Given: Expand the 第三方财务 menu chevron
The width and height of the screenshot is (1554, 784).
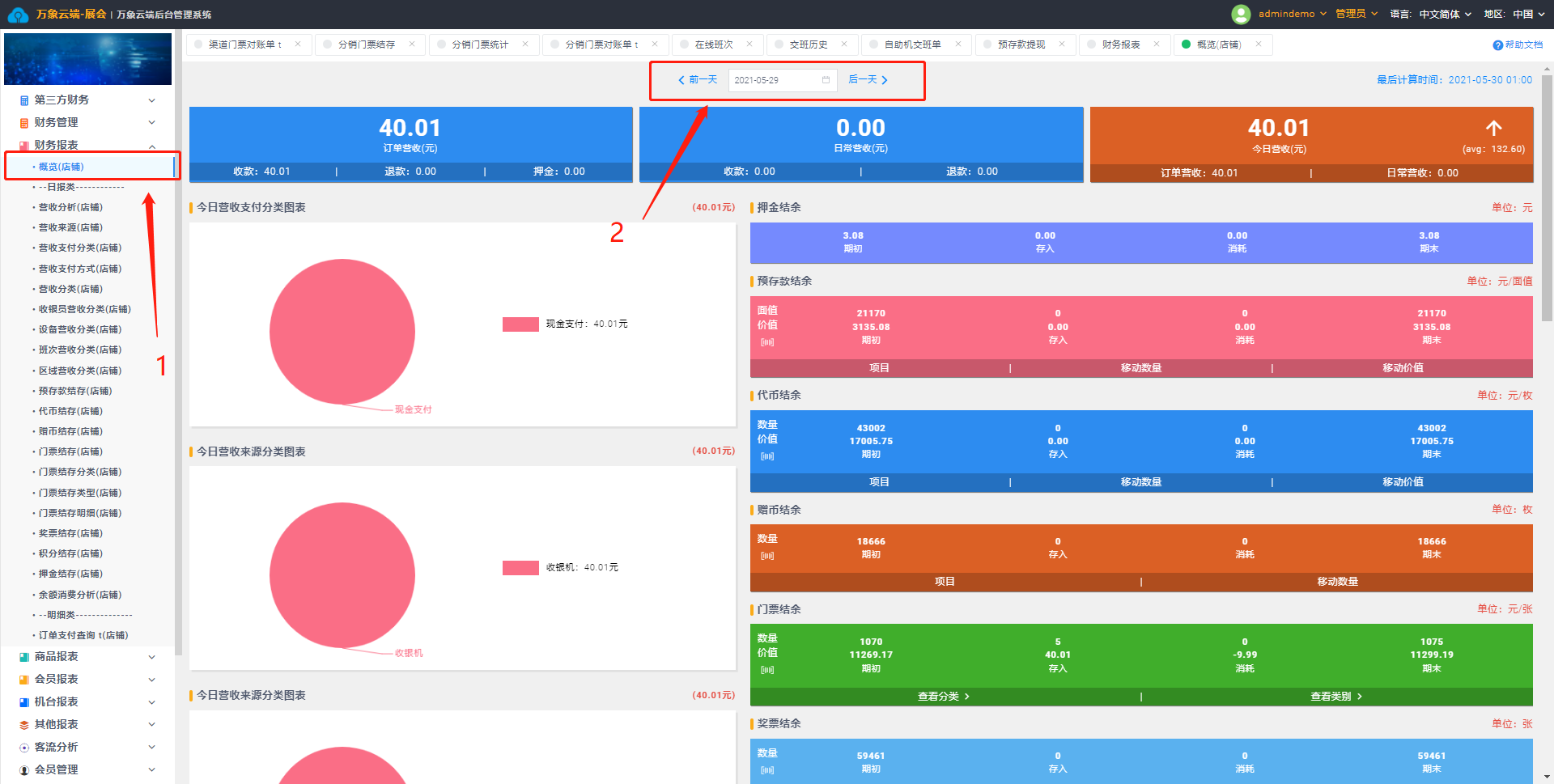Looking at the screenshot, I should (x=152, y=100).
